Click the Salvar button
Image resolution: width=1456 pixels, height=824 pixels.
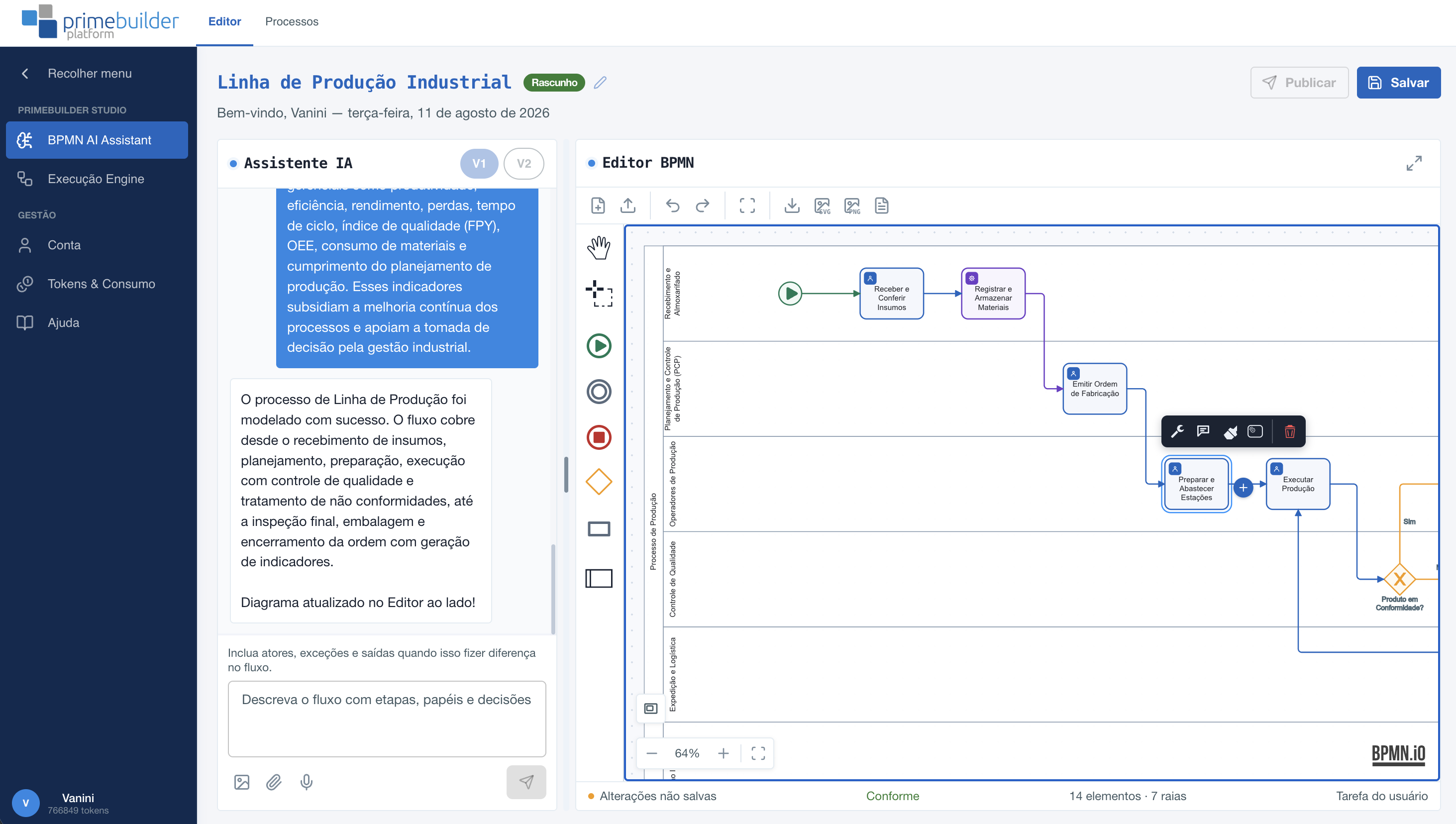tap(1398, 83)
